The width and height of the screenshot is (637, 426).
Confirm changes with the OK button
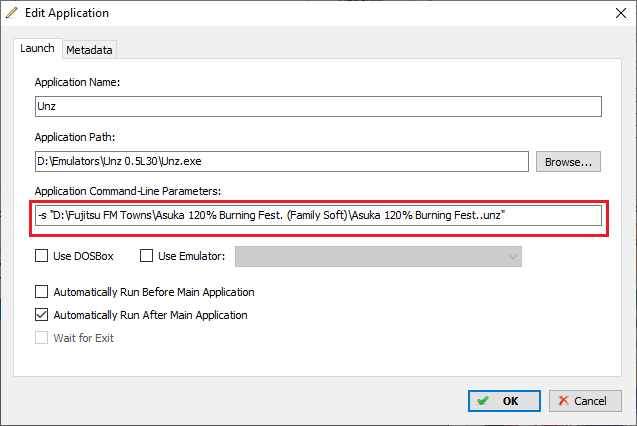[x=504, y=401]
